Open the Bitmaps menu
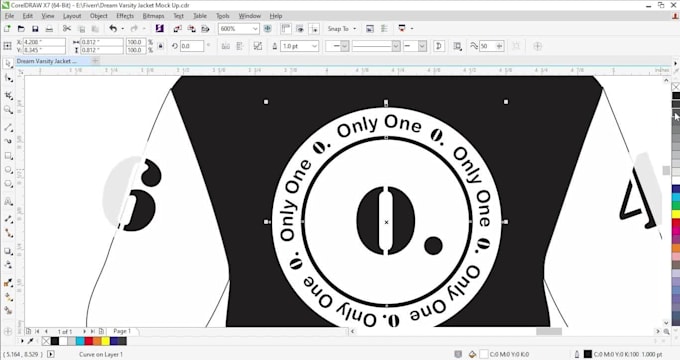 point(153,16)
